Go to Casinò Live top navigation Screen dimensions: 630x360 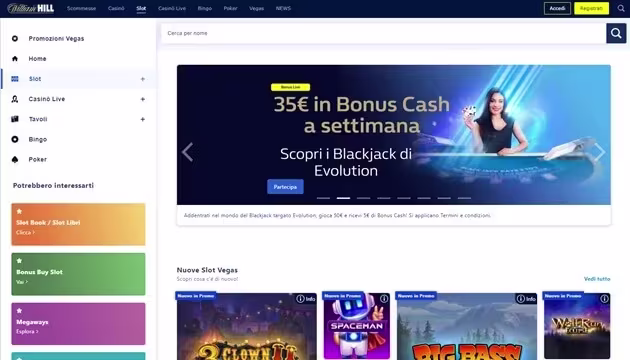(x=172, y=8)
